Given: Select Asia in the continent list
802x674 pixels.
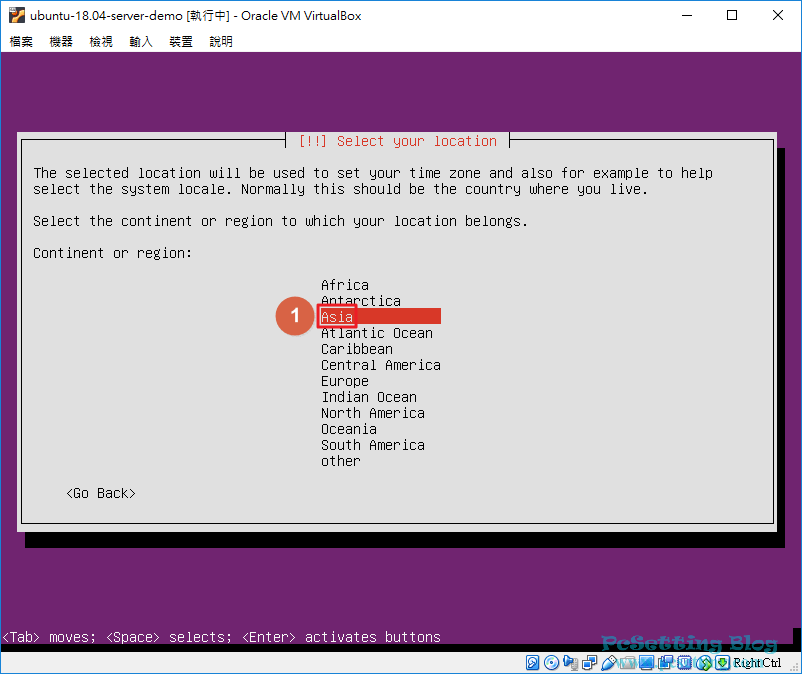Looking at the screenshot, I should (x=337, y=317).
